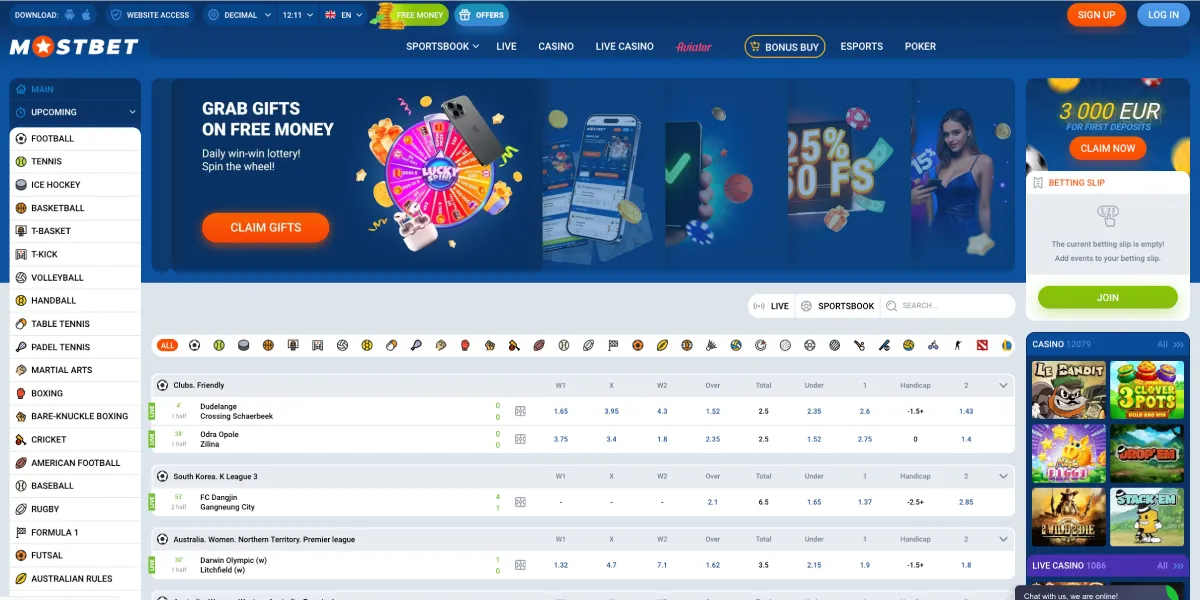This screenshot has height=600, width=1200.
Task: Switch to the Sportsbook events toggle
Action: pos(838,306)
